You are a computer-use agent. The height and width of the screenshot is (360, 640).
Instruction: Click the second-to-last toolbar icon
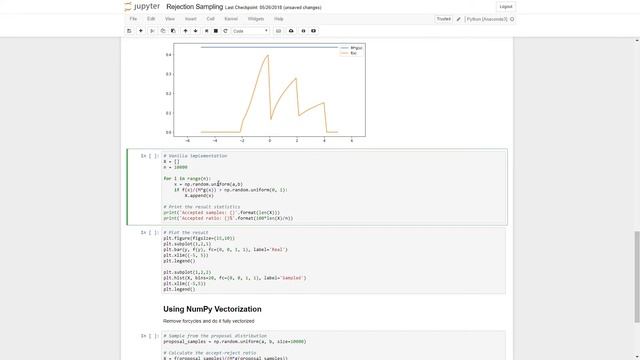pyautogui.click(x=303, y=31)
